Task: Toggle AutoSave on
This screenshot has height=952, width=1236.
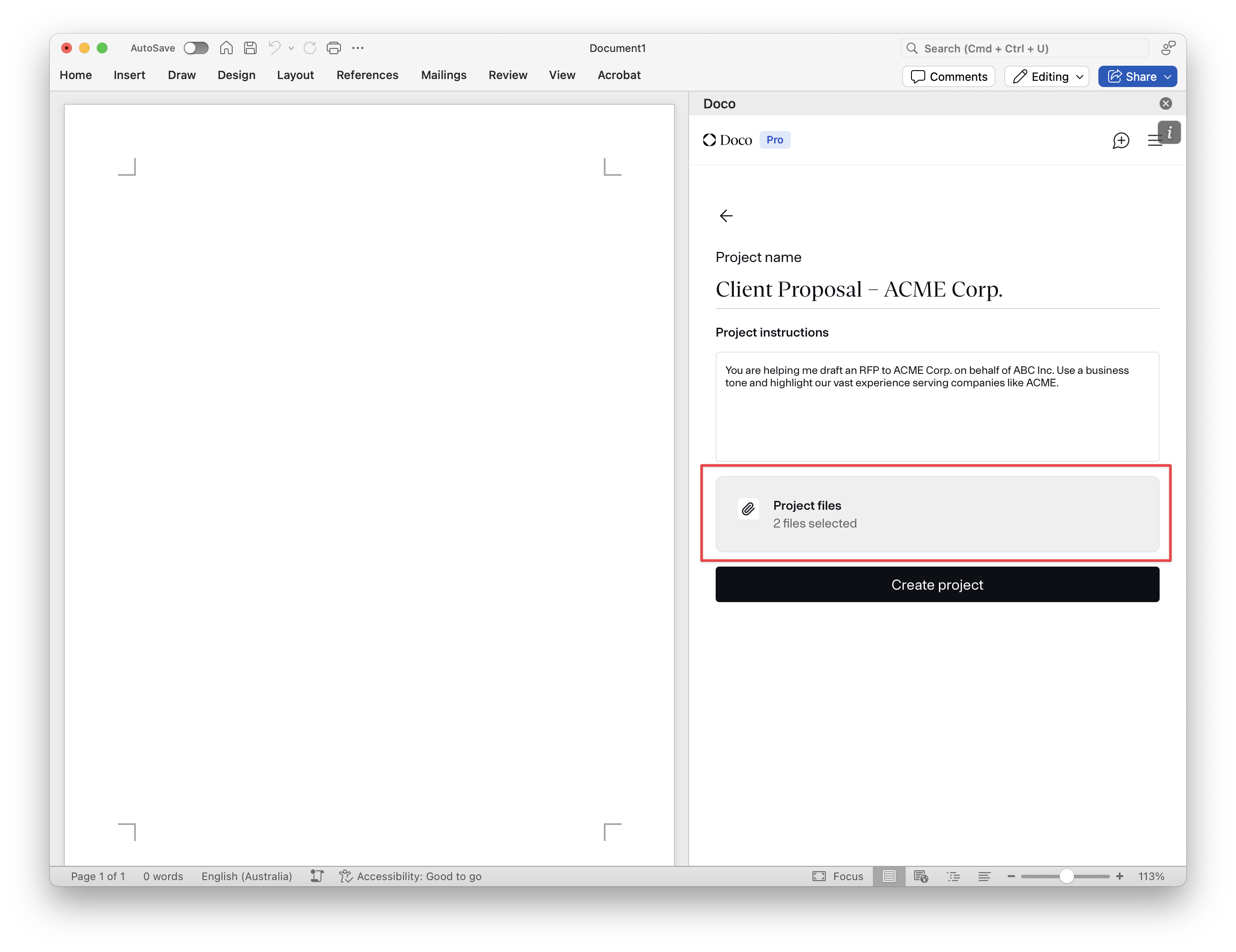Action: point(196,48)
